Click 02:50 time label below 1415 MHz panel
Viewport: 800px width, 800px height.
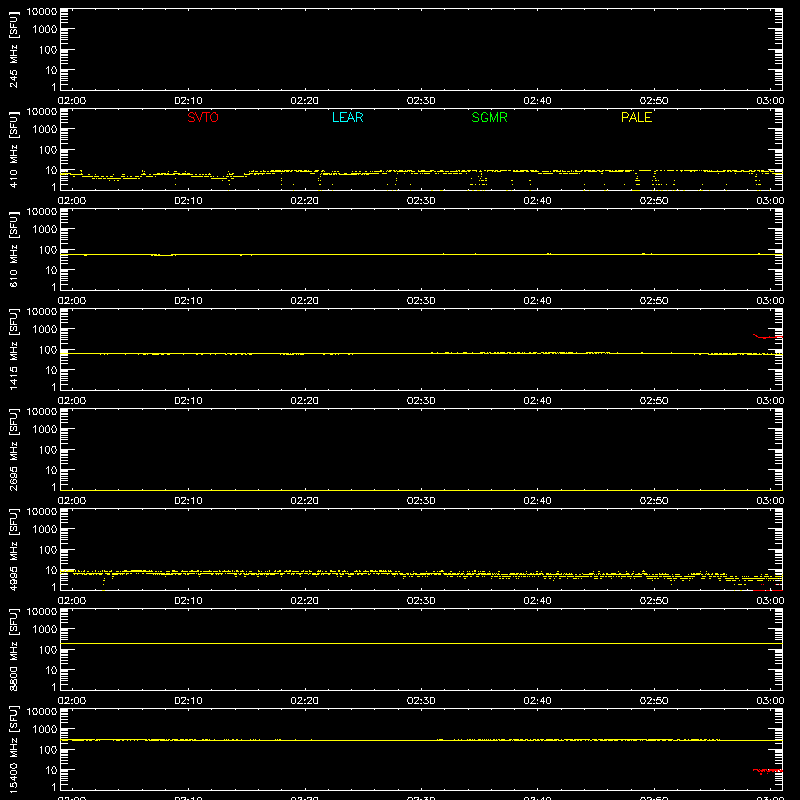[x=654, y=401]
